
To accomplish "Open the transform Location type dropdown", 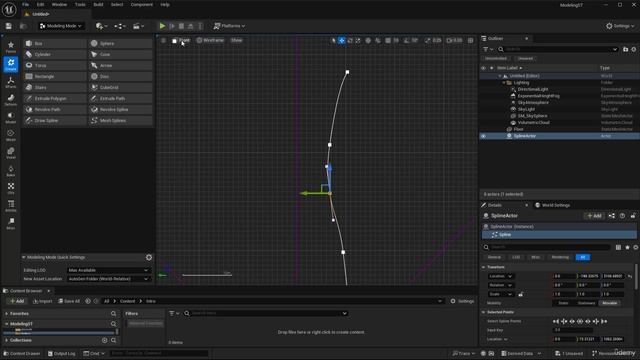I will [x=501, y=276].
